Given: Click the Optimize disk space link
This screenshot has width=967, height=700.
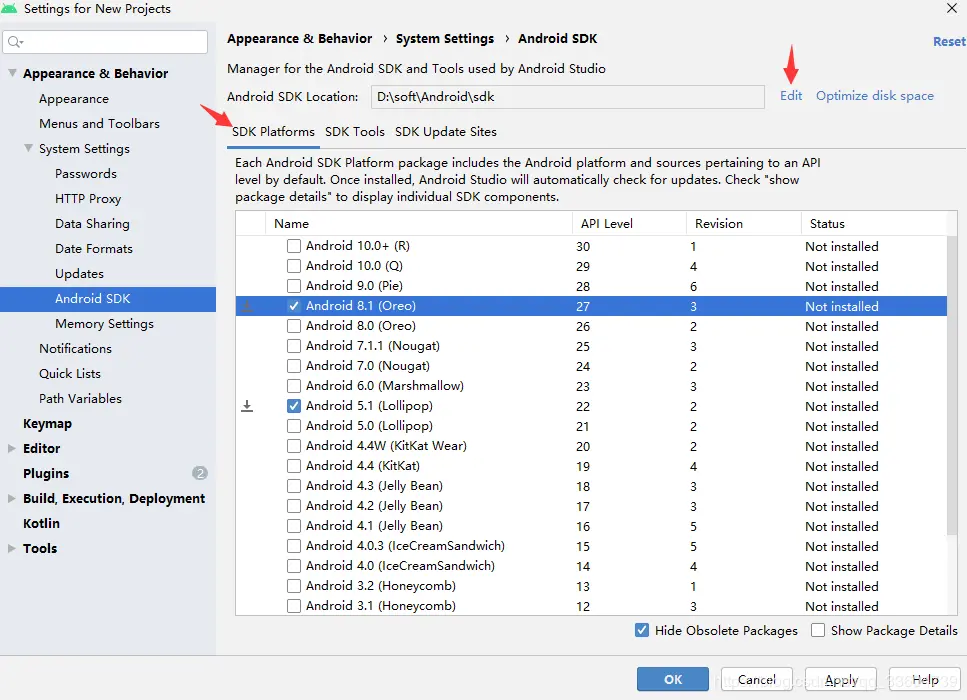Looking at the screenshot, I should pyautogui.click(x=875, y=96).
